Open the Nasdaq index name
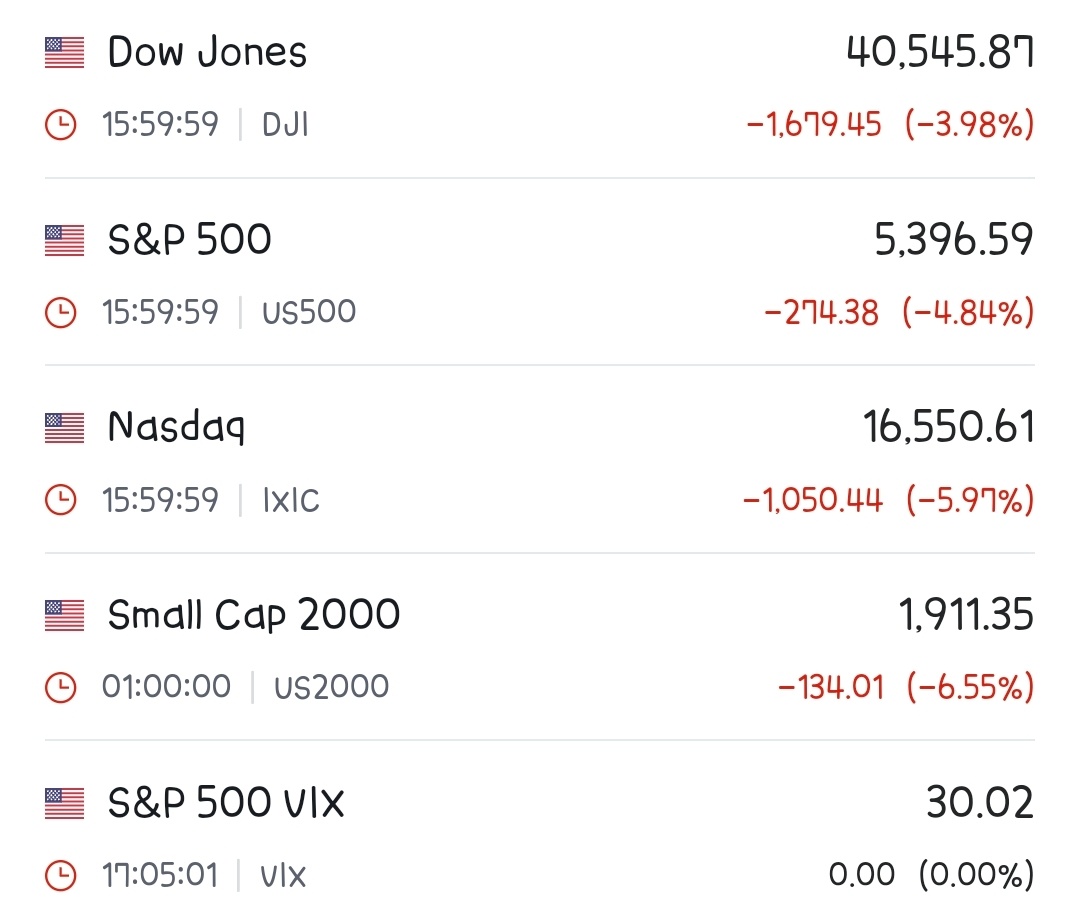The height and width of the screenshot is (918, 1080). (176, 428)
